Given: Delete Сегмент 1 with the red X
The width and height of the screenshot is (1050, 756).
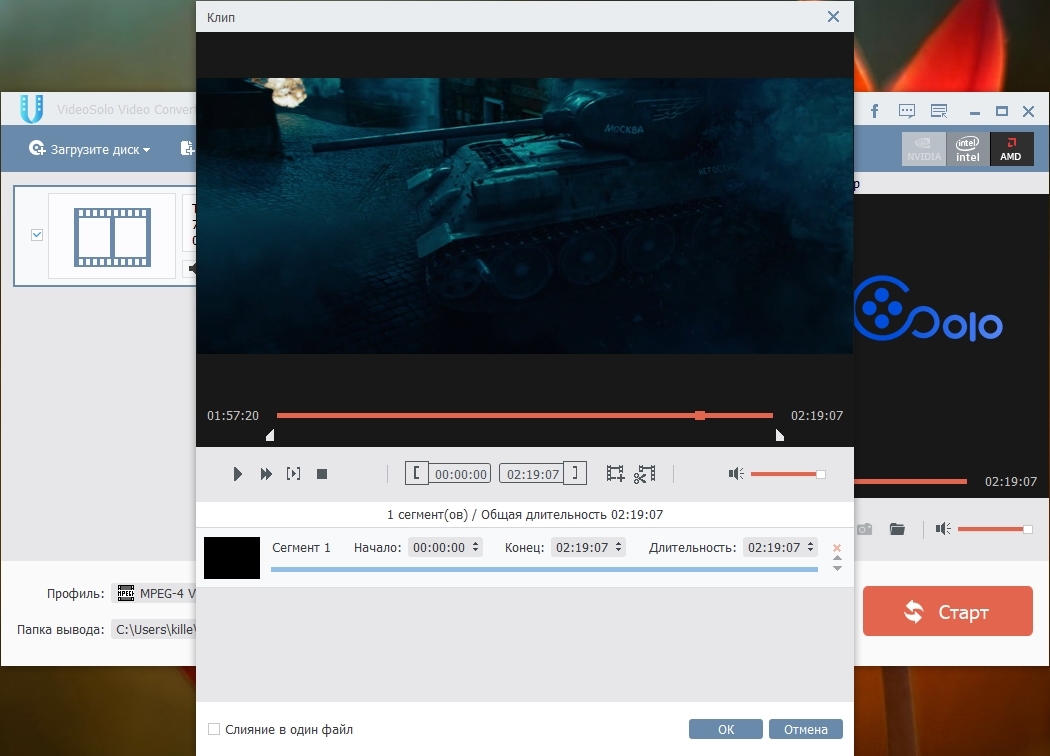Looking at the screenshot, I should tap(837, 548).
